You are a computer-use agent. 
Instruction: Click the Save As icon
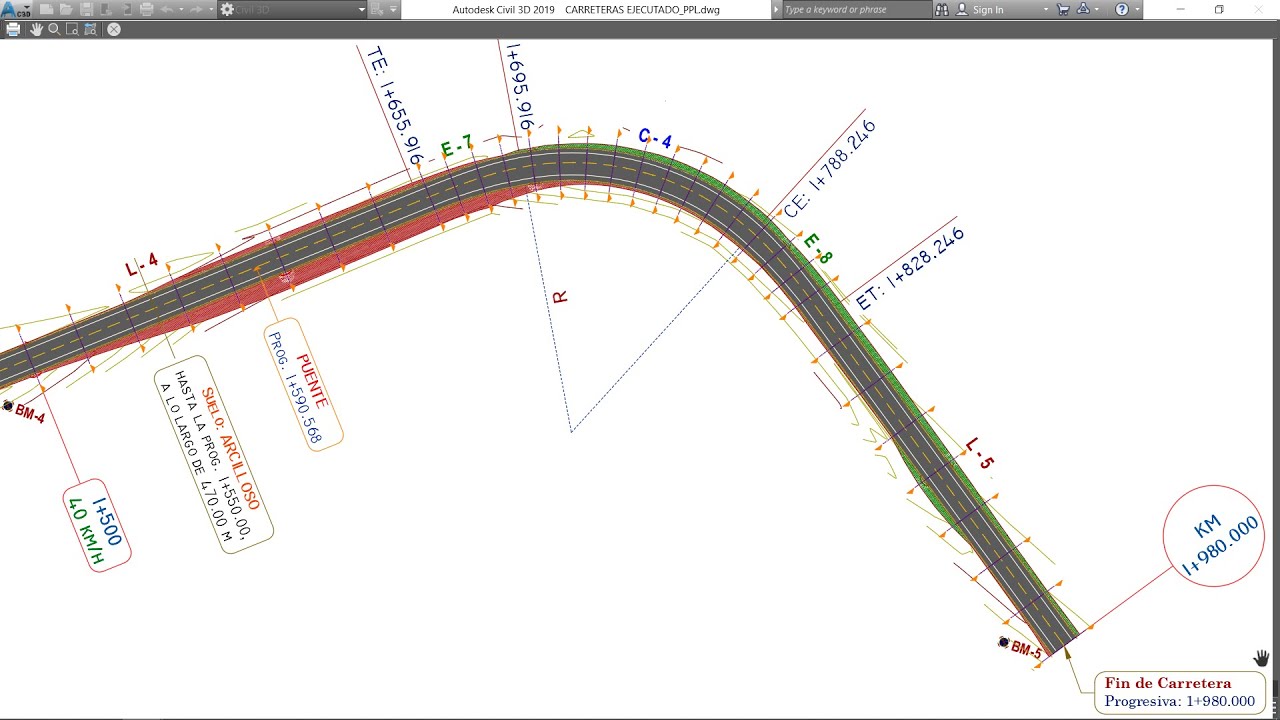106,9
